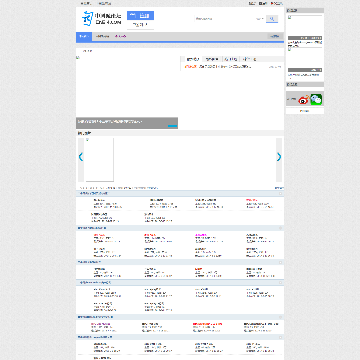Open the purple link in the navigation bar
The width and height of the screenshot is (360, 360).
121,36
